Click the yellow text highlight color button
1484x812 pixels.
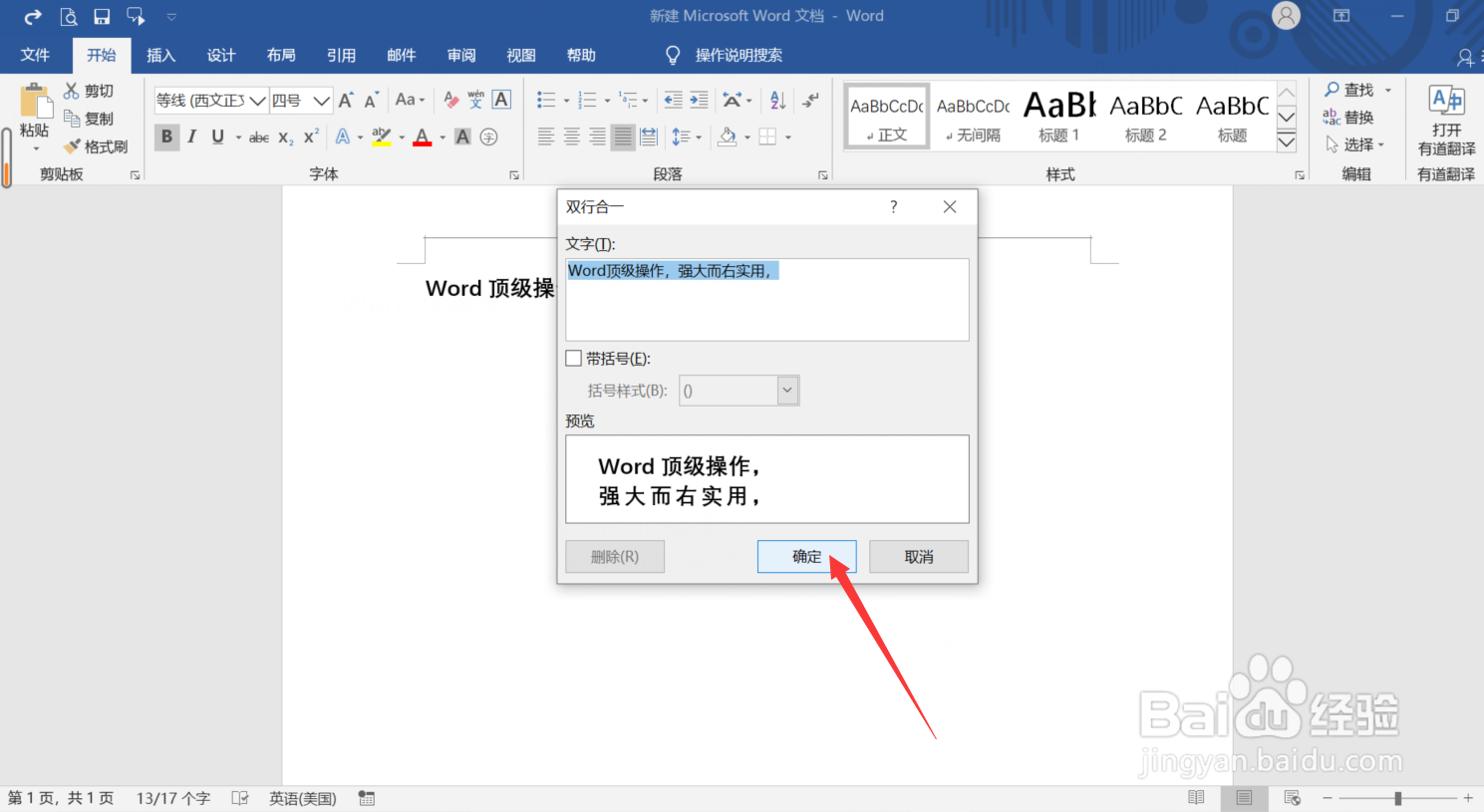tap(382, 136)
